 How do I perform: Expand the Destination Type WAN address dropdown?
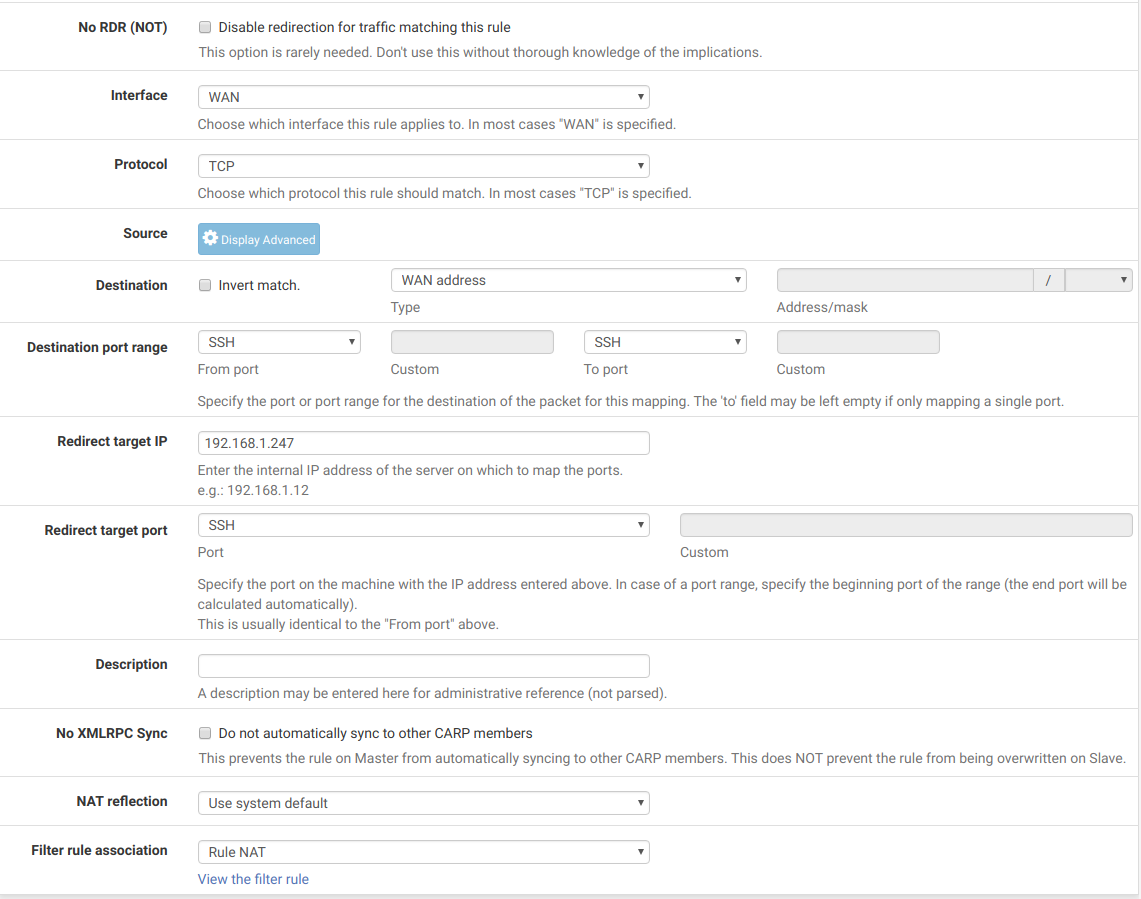[x=568, y=280]
